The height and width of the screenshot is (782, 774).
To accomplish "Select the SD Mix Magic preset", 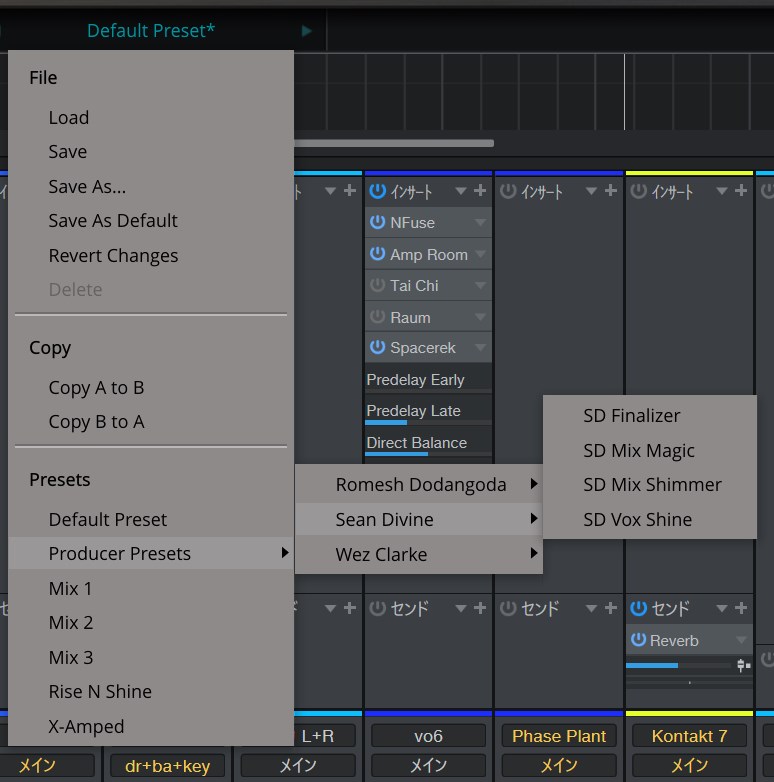I will [639, 451].
